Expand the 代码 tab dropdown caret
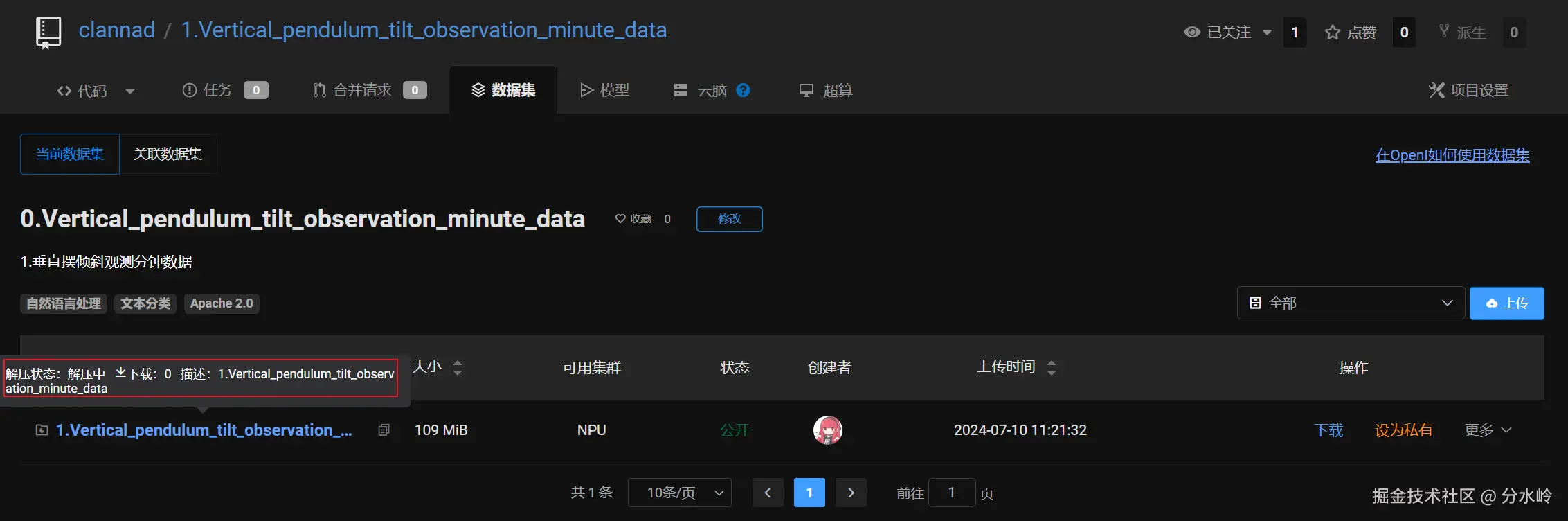The image size is (1568, 521). 129,91
